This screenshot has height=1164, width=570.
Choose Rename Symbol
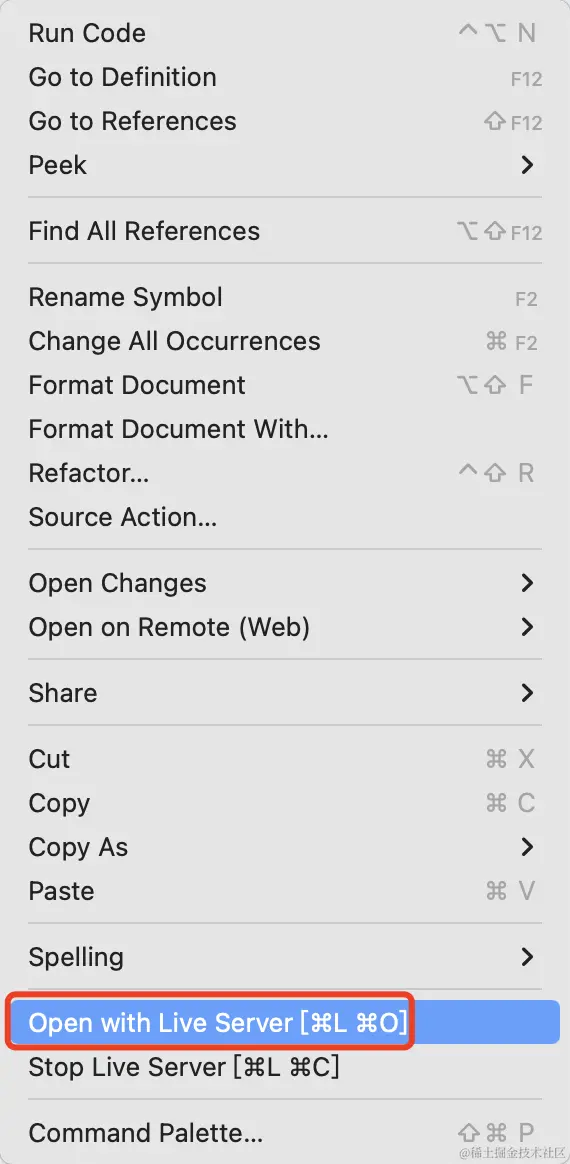coord(285,297)
